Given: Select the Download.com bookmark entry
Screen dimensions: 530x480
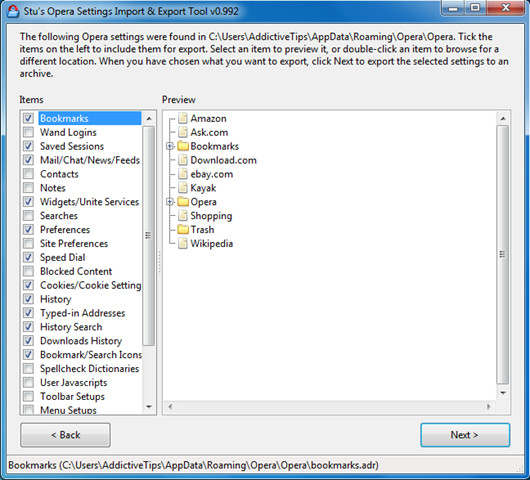Looking at the screenshot, I should (223, 160).
